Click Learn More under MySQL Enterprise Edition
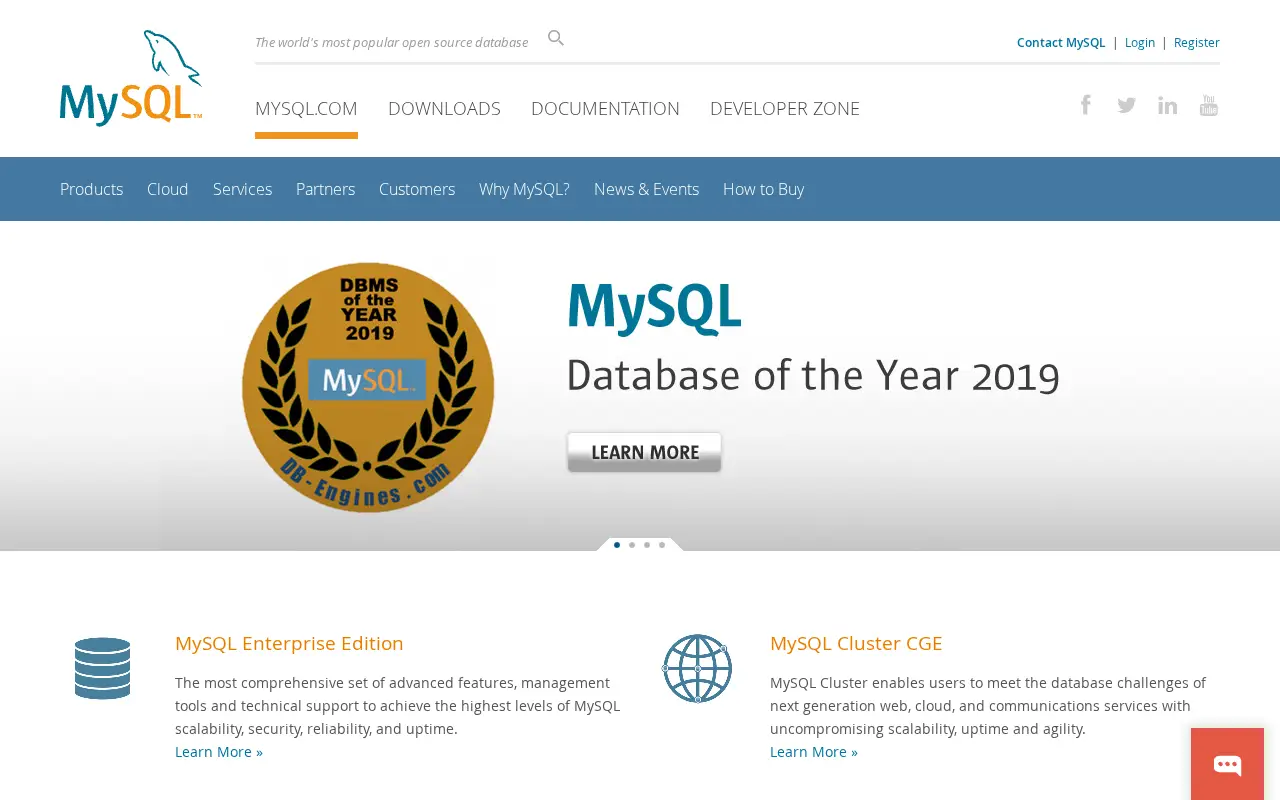Image resolution: width=1280 pixels, height=800 pixels. tap(219, 752)
